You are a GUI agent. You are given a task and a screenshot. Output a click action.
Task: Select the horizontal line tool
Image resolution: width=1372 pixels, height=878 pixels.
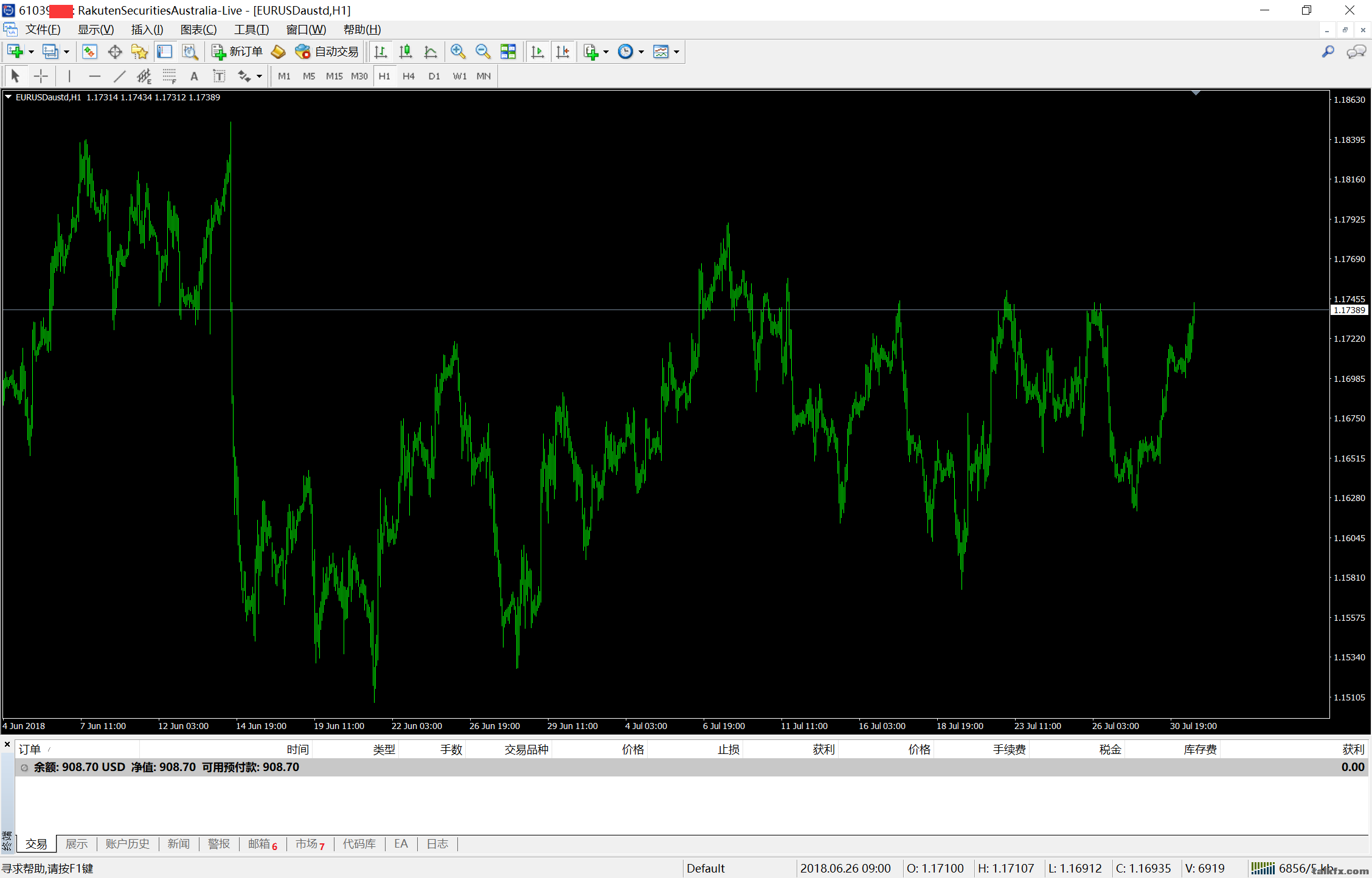(94, 76)
